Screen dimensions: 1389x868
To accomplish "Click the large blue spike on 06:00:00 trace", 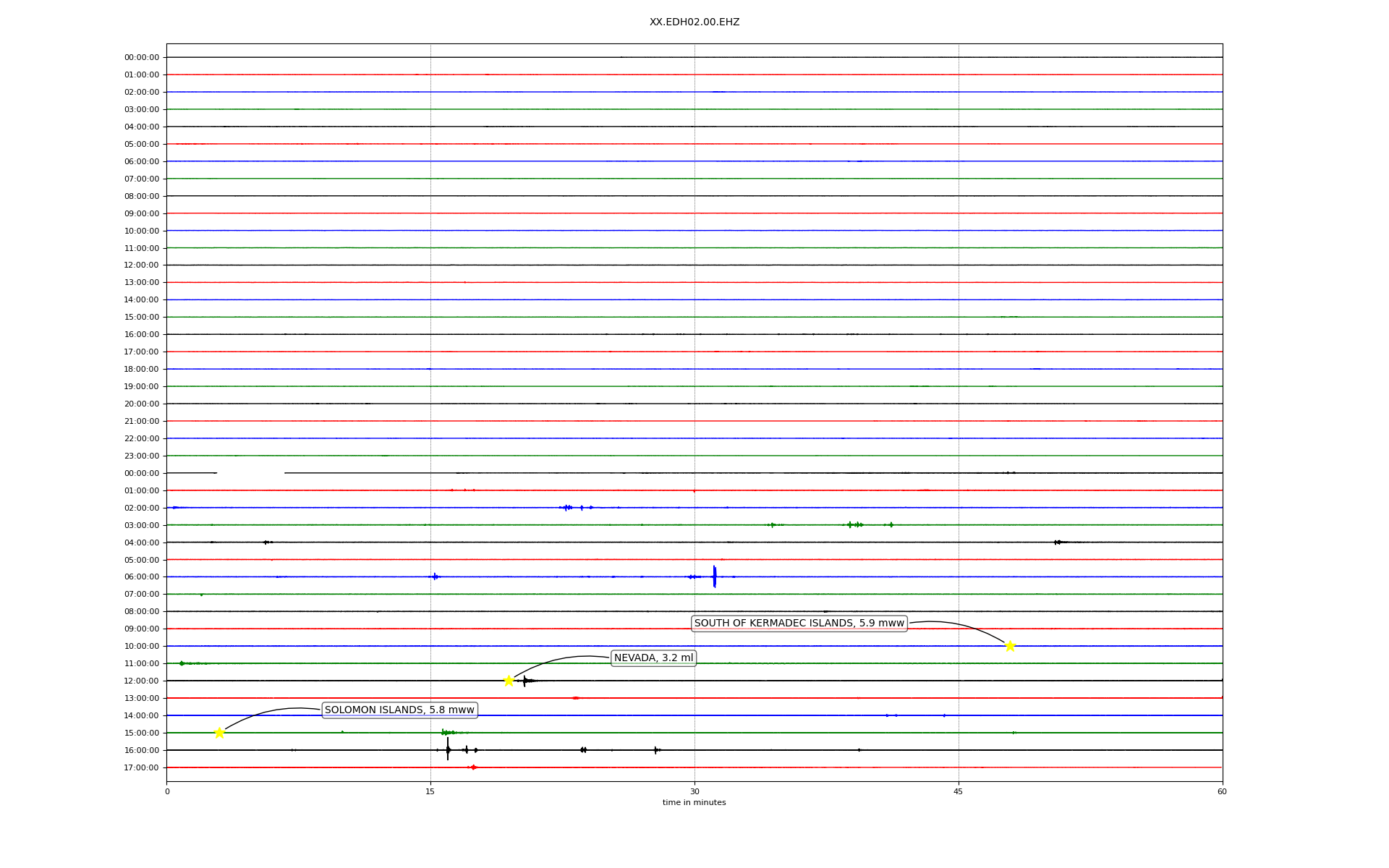I will 714,576.
